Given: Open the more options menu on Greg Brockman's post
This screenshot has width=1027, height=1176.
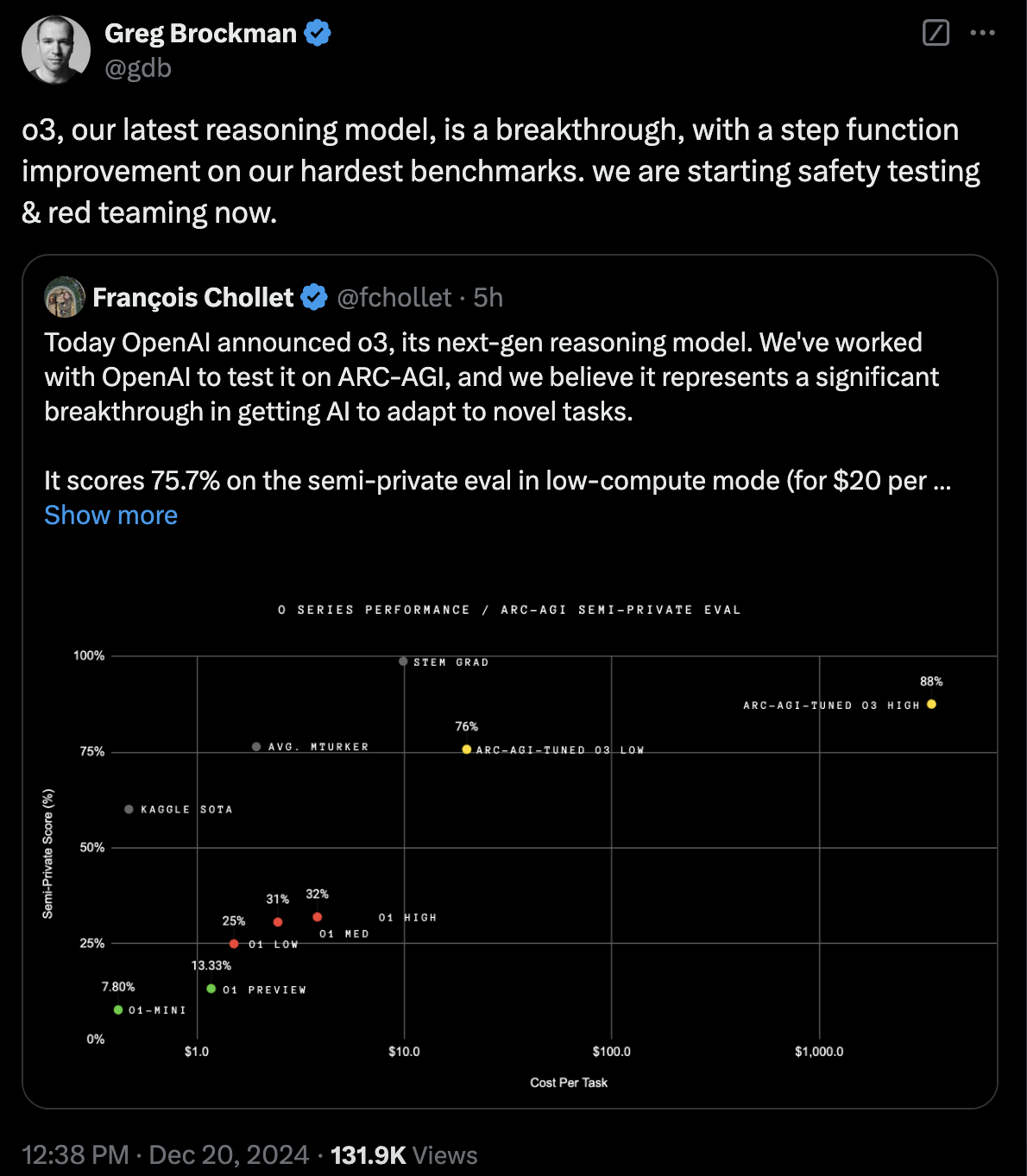Looking at the screenshot, I should pyautogui.click(x=984, y=34).
